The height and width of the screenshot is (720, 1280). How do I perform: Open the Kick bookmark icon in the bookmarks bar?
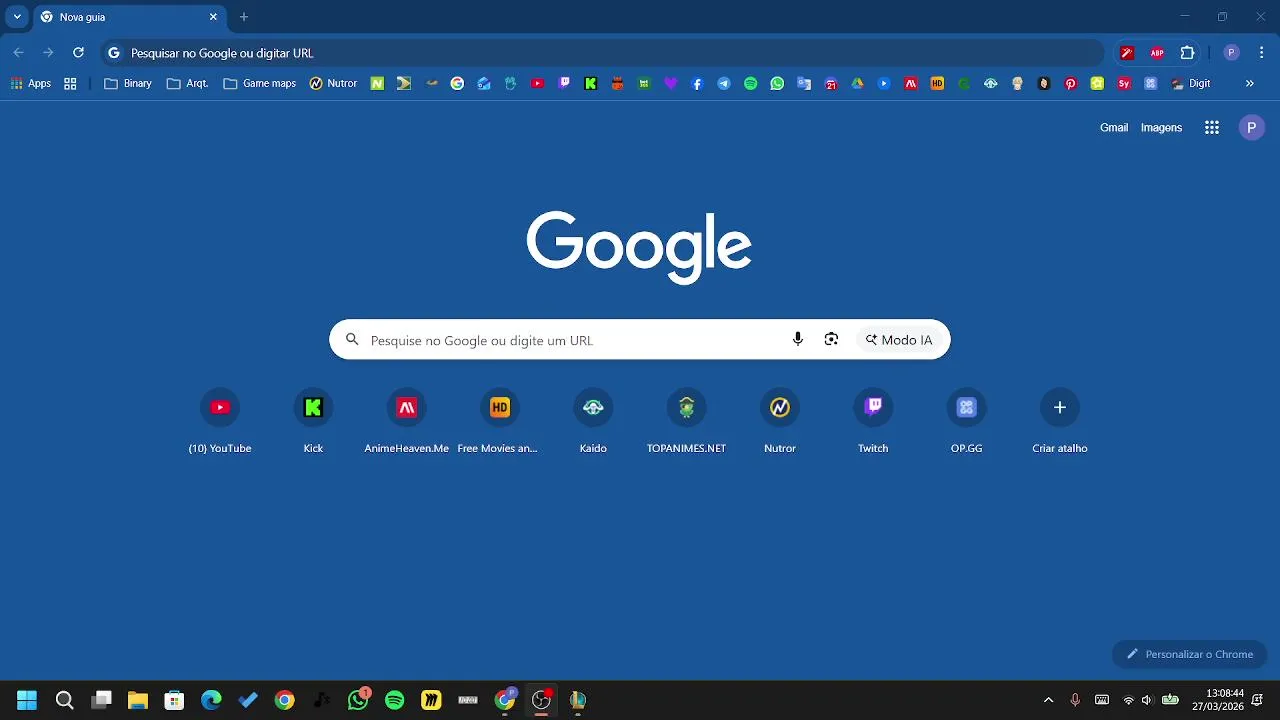(x=591, y=84)
